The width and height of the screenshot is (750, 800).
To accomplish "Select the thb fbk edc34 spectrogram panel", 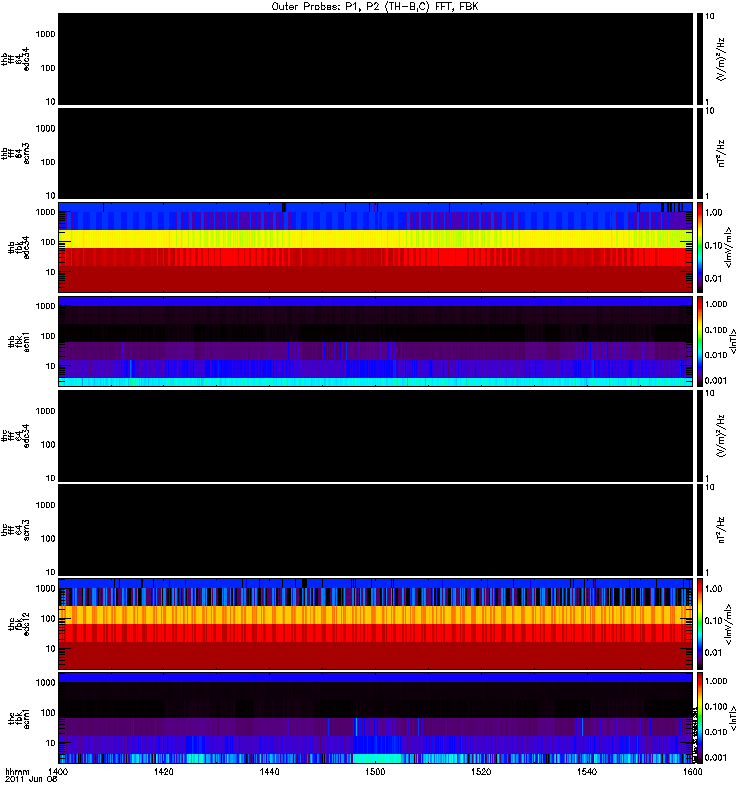I will 376,247.
